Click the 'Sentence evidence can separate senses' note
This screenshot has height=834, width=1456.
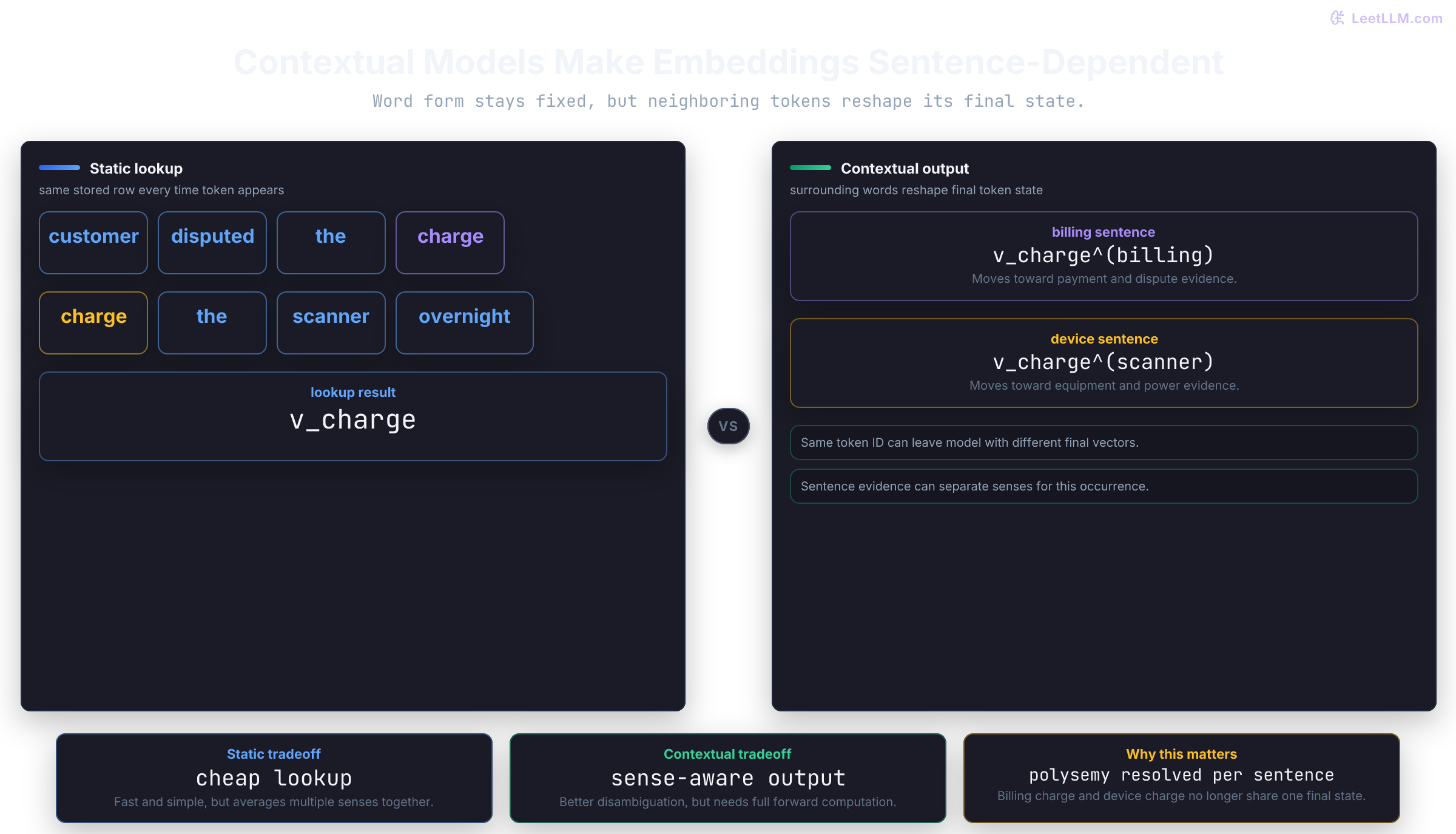[1104, 486]
